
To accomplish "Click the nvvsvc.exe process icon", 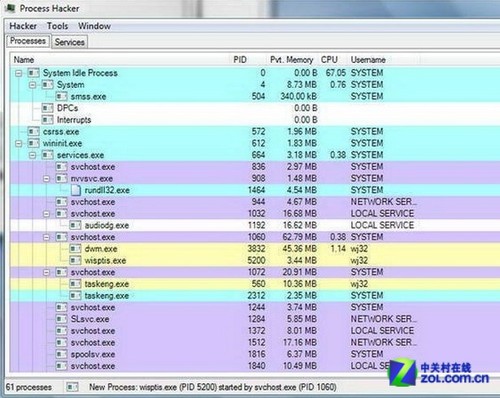I will point(61,178).
